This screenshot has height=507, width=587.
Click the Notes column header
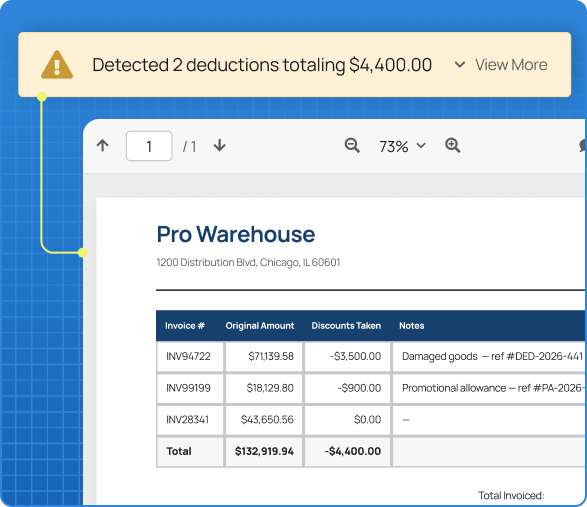411,326
